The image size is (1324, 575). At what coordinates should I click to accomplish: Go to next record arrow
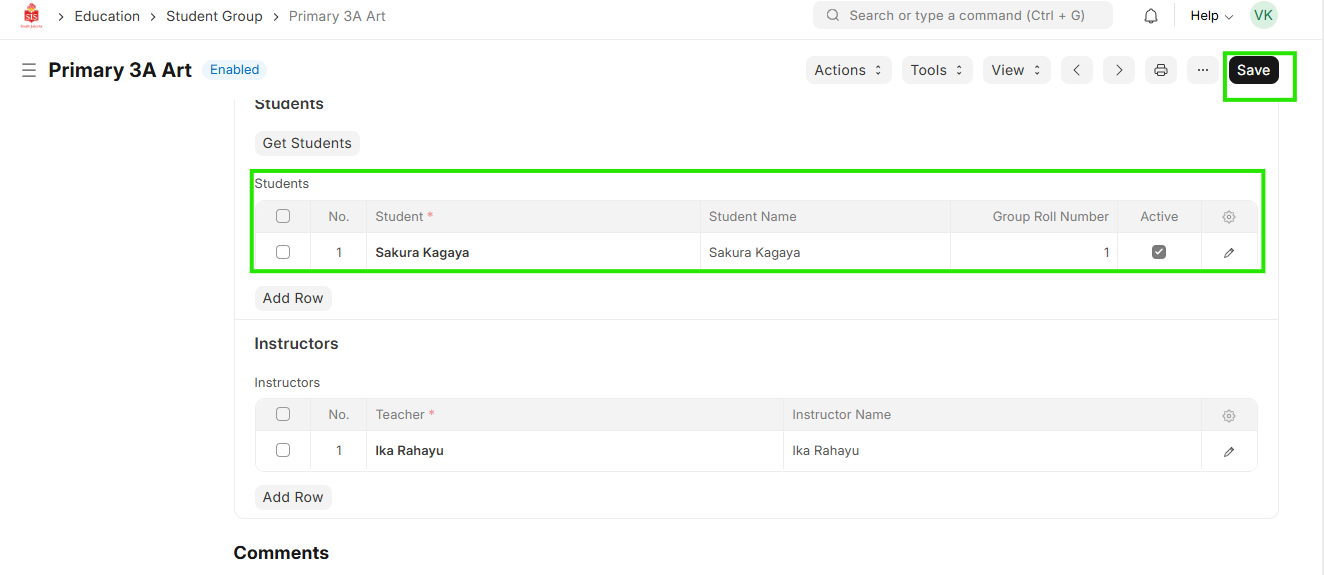coord(1118,70)
